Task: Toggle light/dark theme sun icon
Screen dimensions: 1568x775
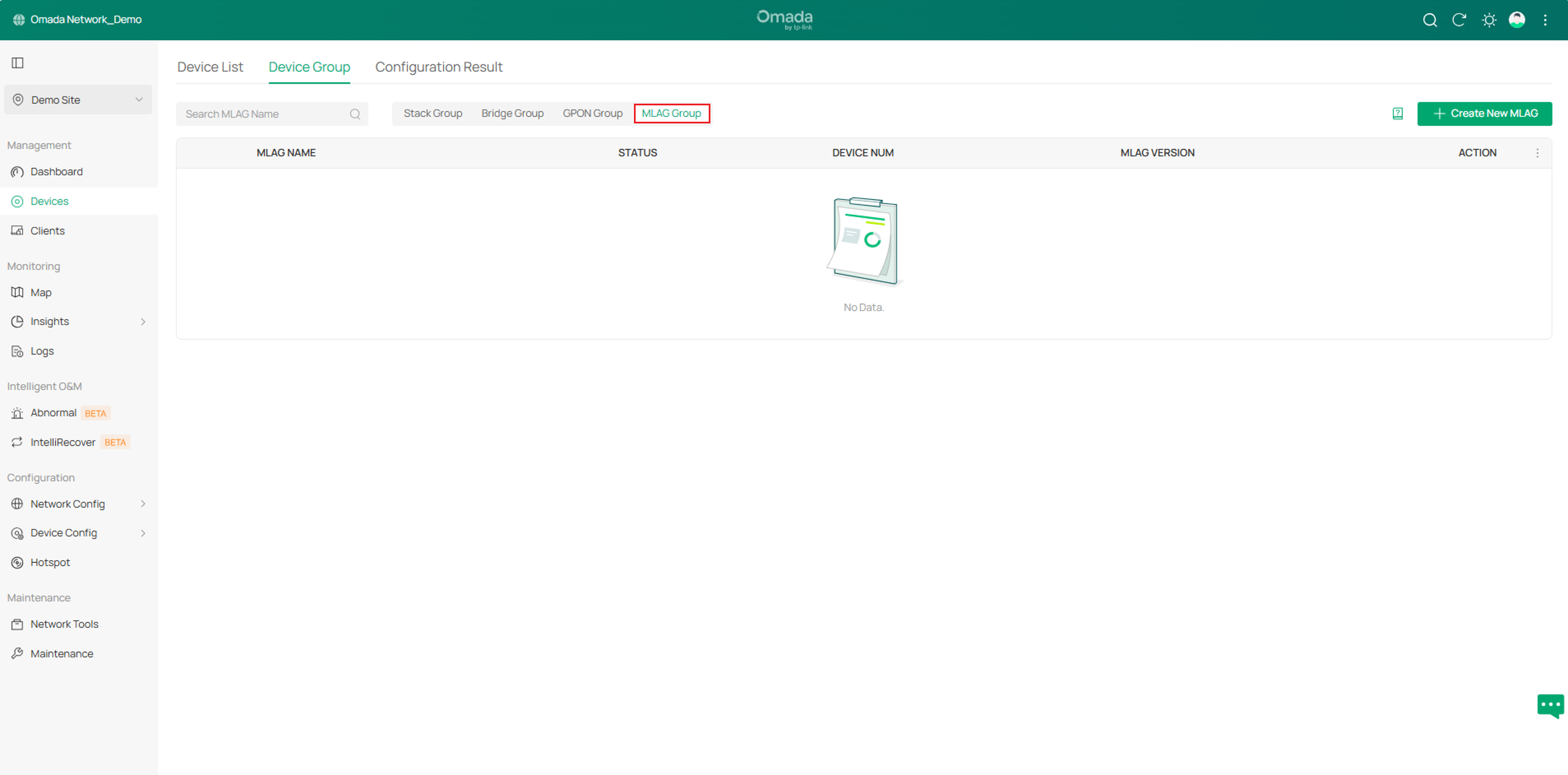Action: click(x=1489, y=20)
